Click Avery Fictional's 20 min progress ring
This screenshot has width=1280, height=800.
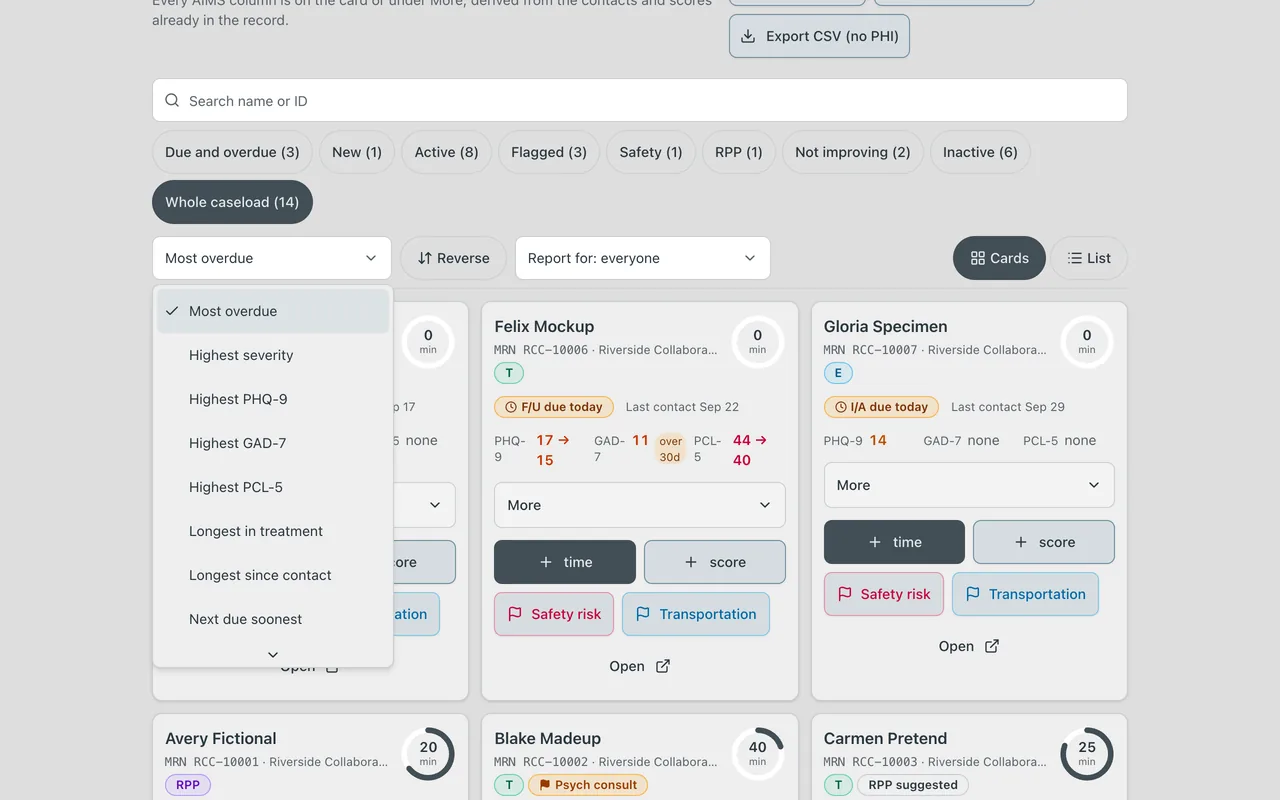click(428, 754)
